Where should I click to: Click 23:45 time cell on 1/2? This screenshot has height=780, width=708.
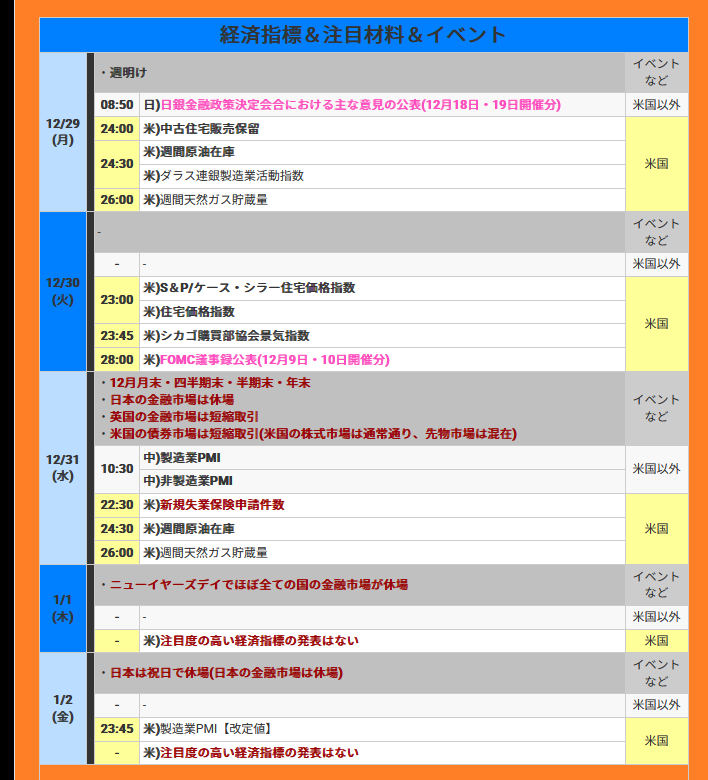pos(117,729)
